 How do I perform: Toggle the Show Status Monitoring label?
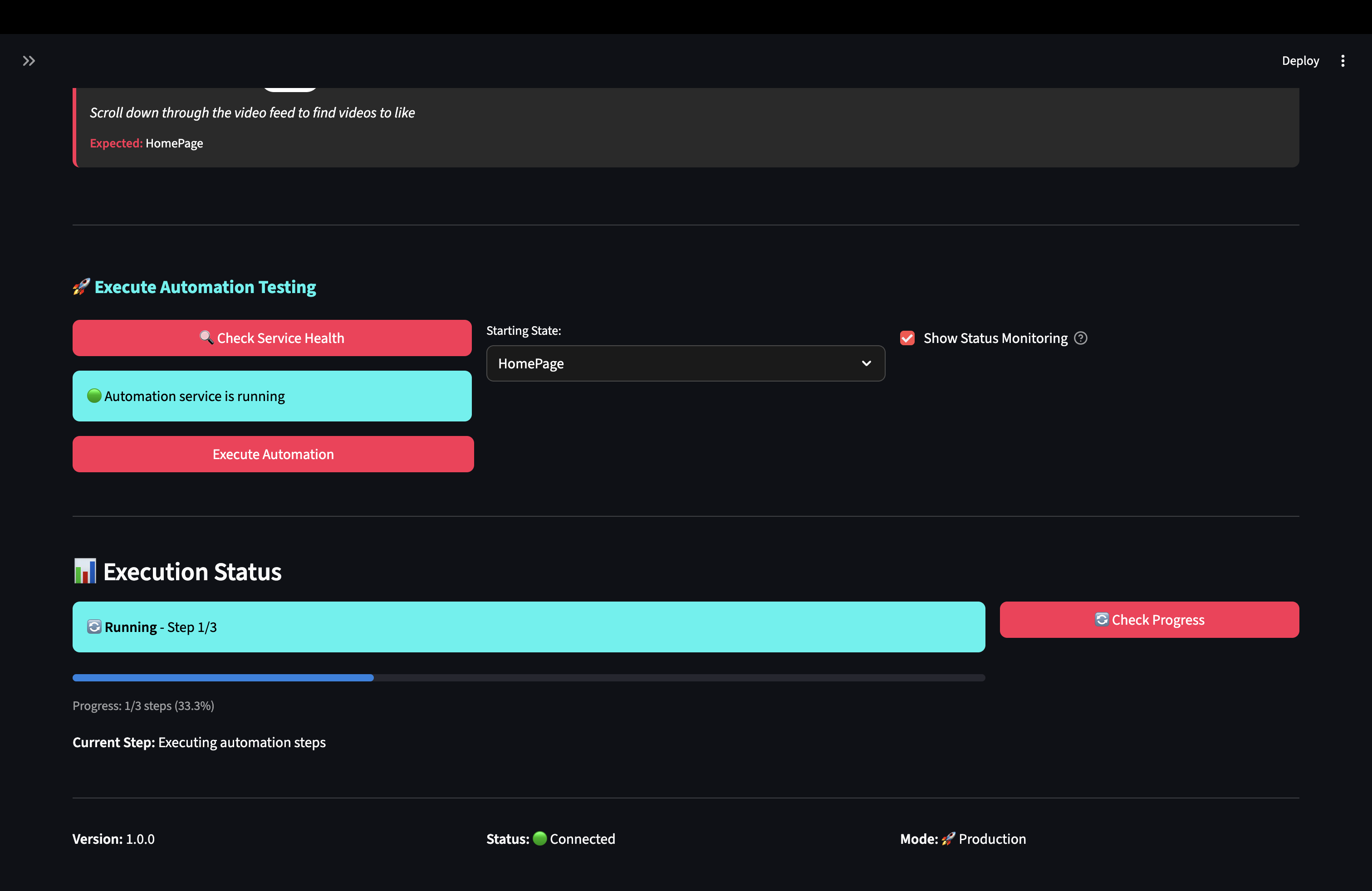[995, 338]
